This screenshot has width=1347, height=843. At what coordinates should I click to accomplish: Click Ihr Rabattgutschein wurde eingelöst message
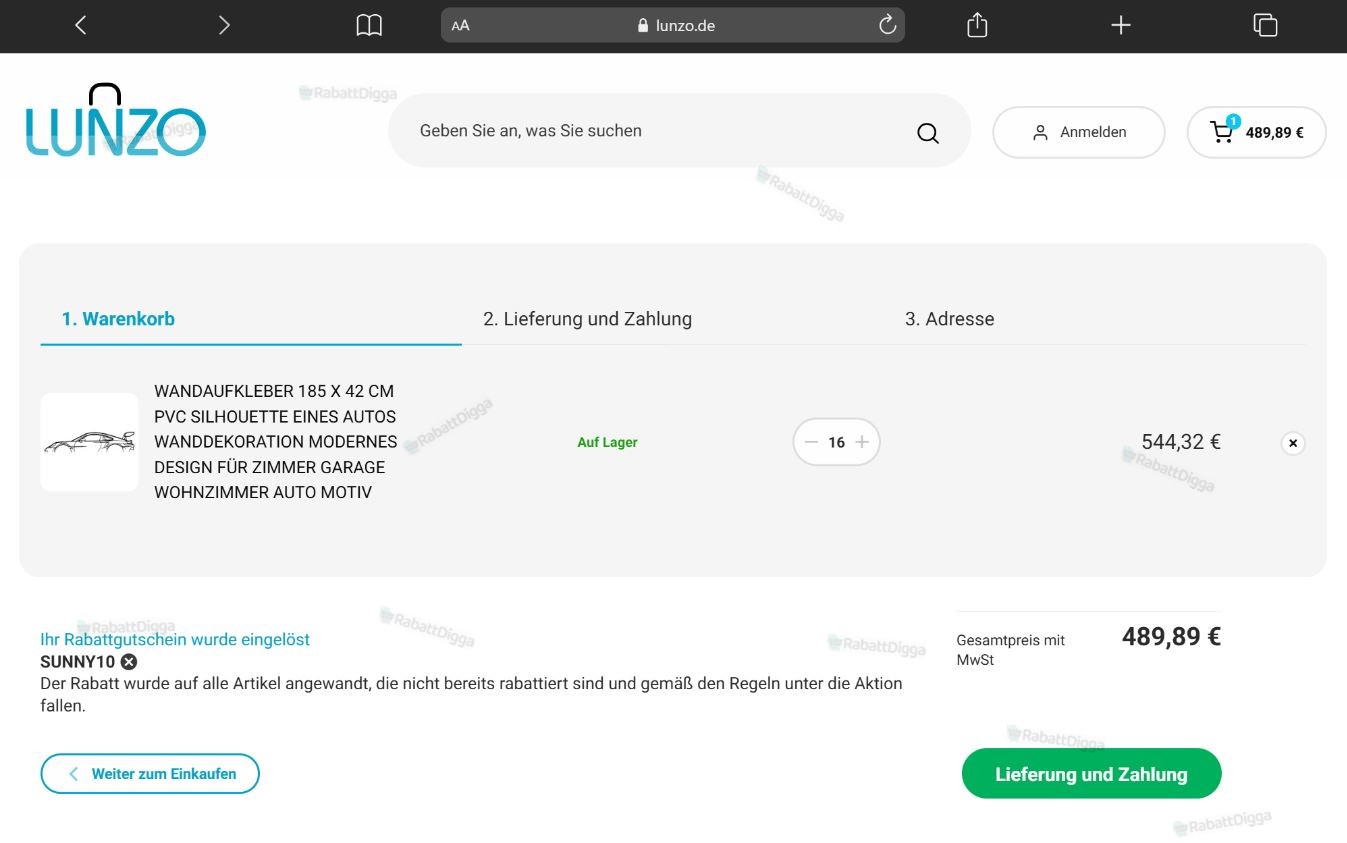175,640
